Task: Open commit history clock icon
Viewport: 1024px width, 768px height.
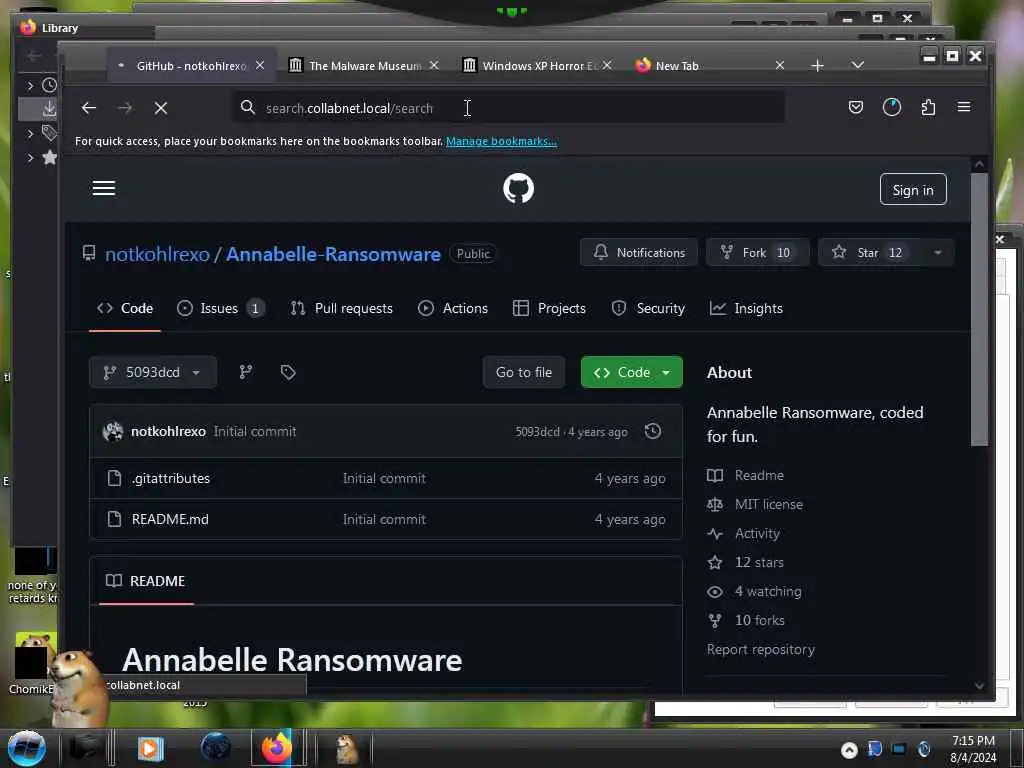Action: click(x=652, y=431)
